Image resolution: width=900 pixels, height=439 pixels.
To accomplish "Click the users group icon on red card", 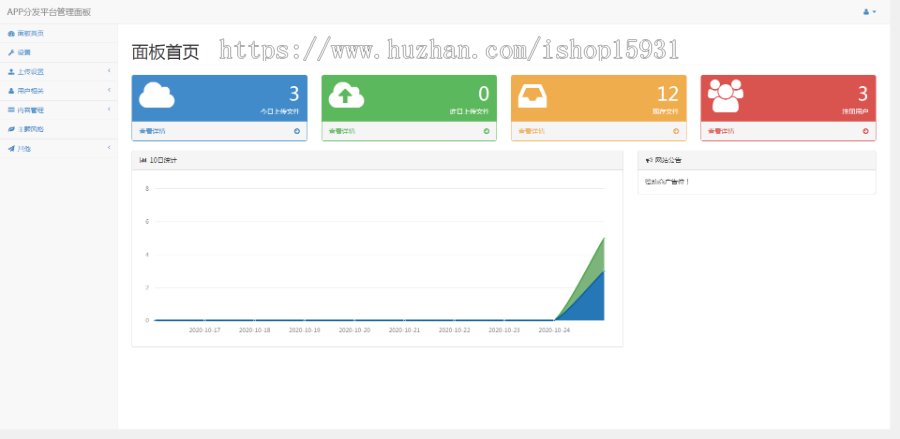I will click(x=726, y=95).
